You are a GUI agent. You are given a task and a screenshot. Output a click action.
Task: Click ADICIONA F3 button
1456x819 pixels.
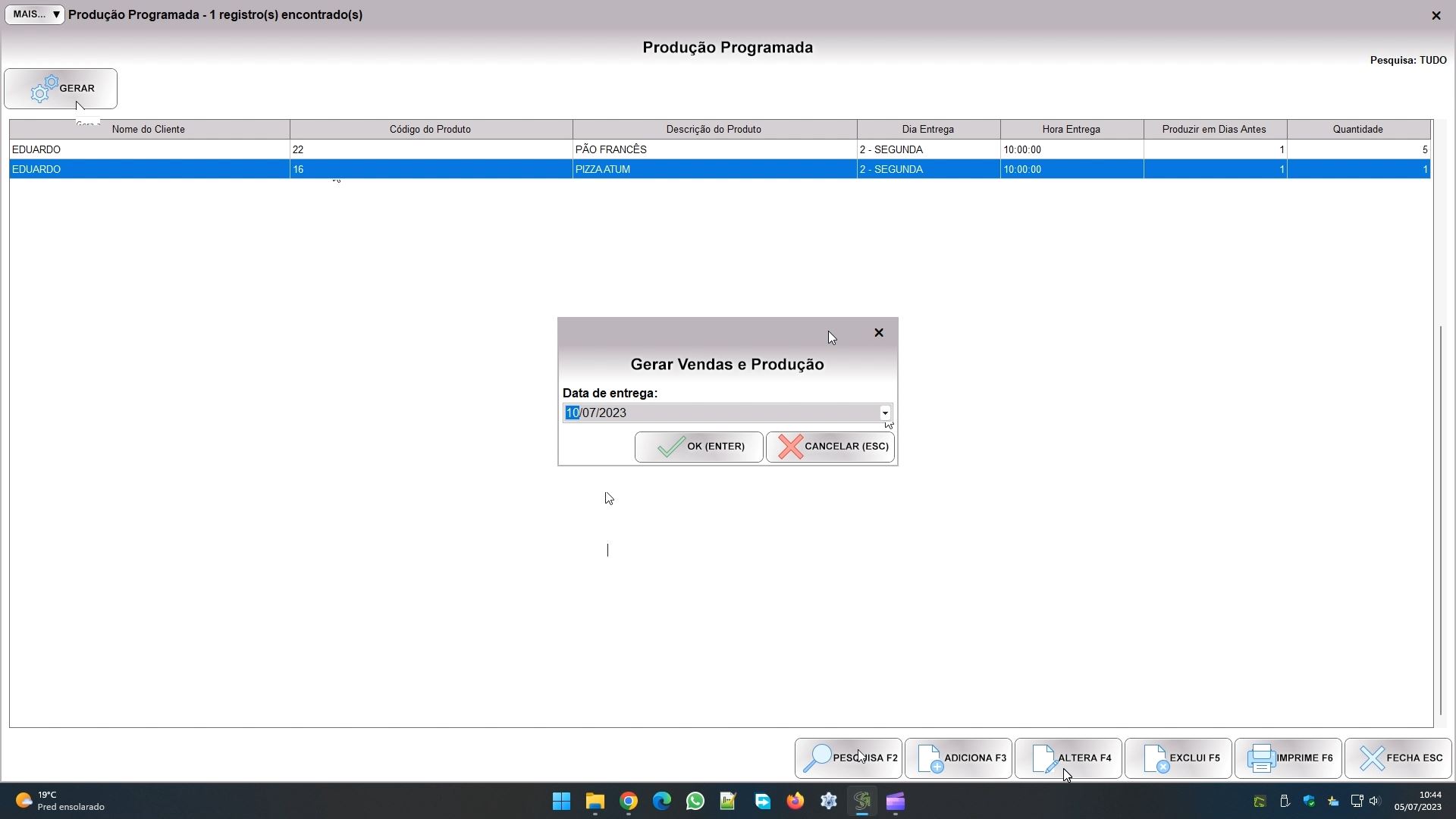[x=959, y=758]
